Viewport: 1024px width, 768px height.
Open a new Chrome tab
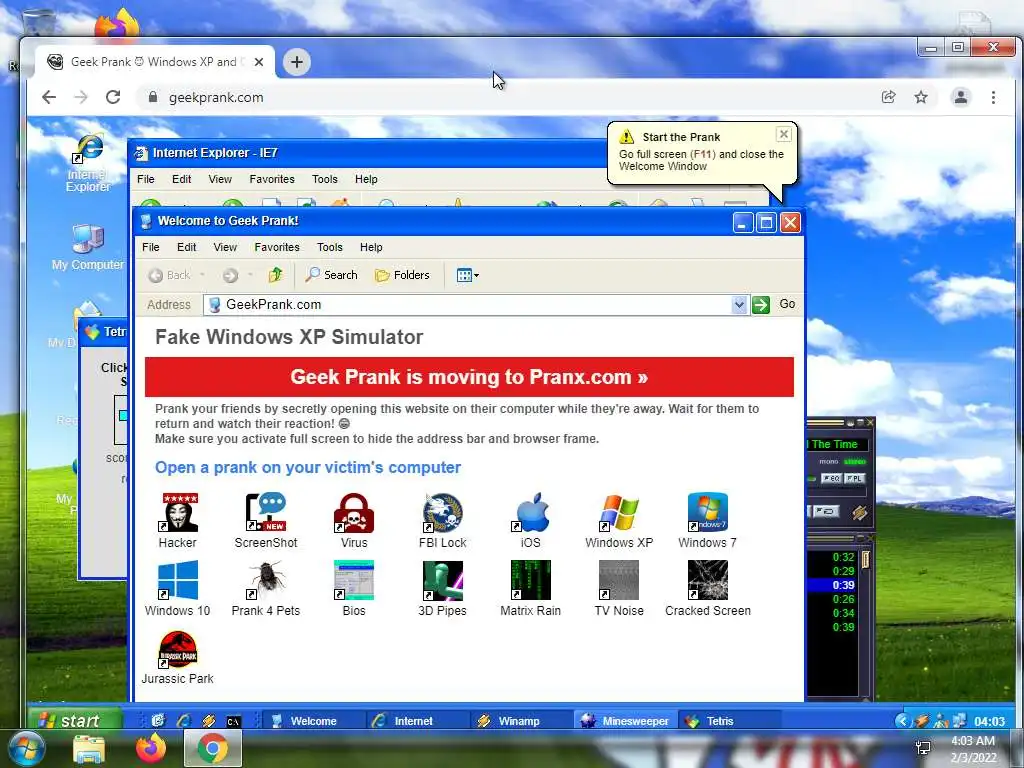tap(296, 62)
